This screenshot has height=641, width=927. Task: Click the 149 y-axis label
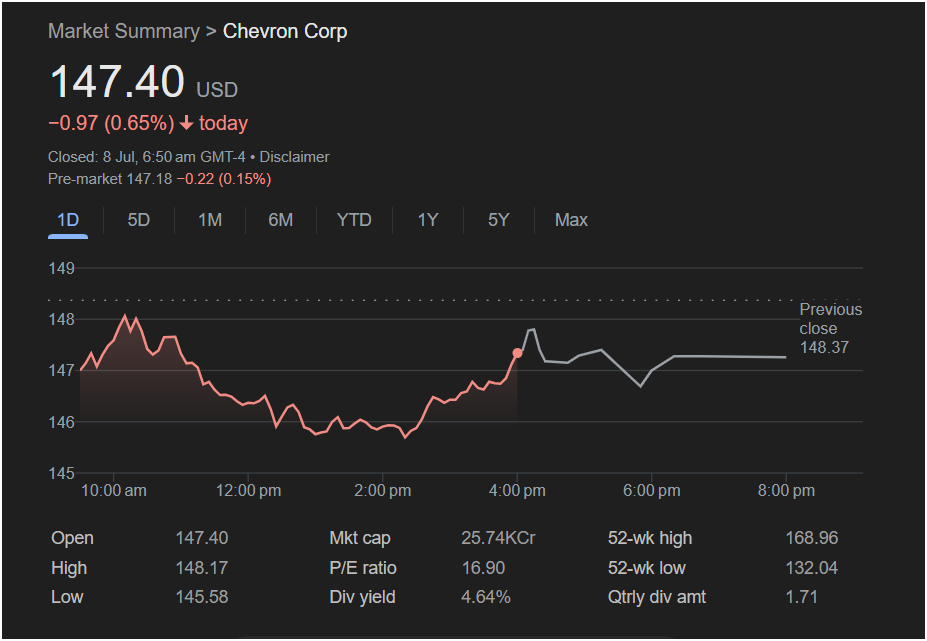coord(61,268)
